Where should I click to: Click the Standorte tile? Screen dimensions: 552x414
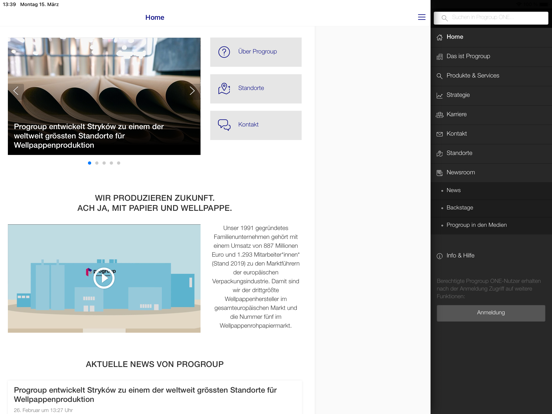coord(256,89)
